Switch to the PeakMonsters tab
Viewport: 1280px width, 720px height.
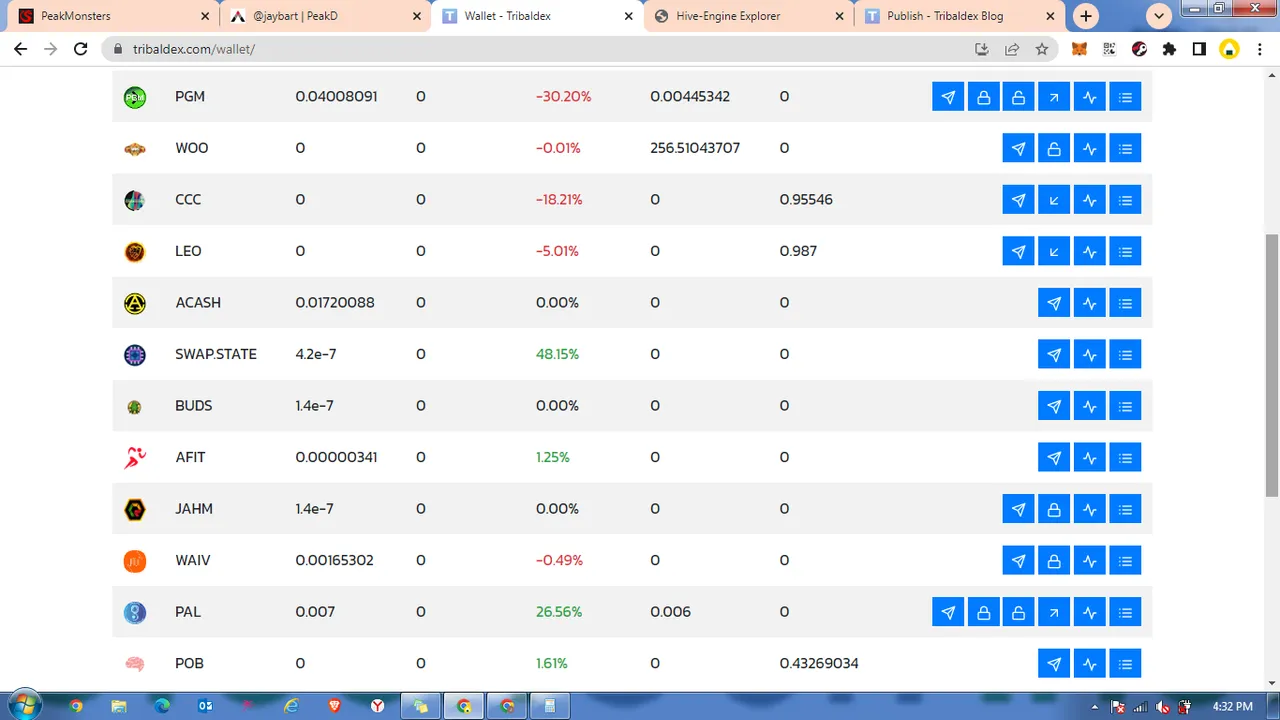[112, 16]
